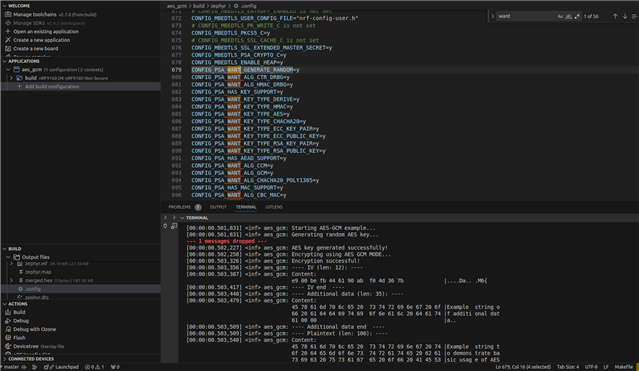This screenshot has height=371, width=639.
Task: Click Debug with Ozone action
Action: click(35, 329)
